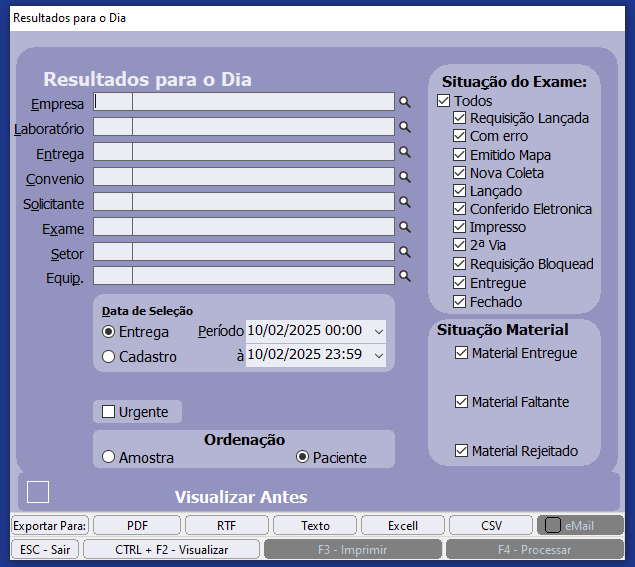Uncheck the Todos exam status checkbox
Image resolution: width=635 pixels, height=567 pixels.
click(444, 101)
